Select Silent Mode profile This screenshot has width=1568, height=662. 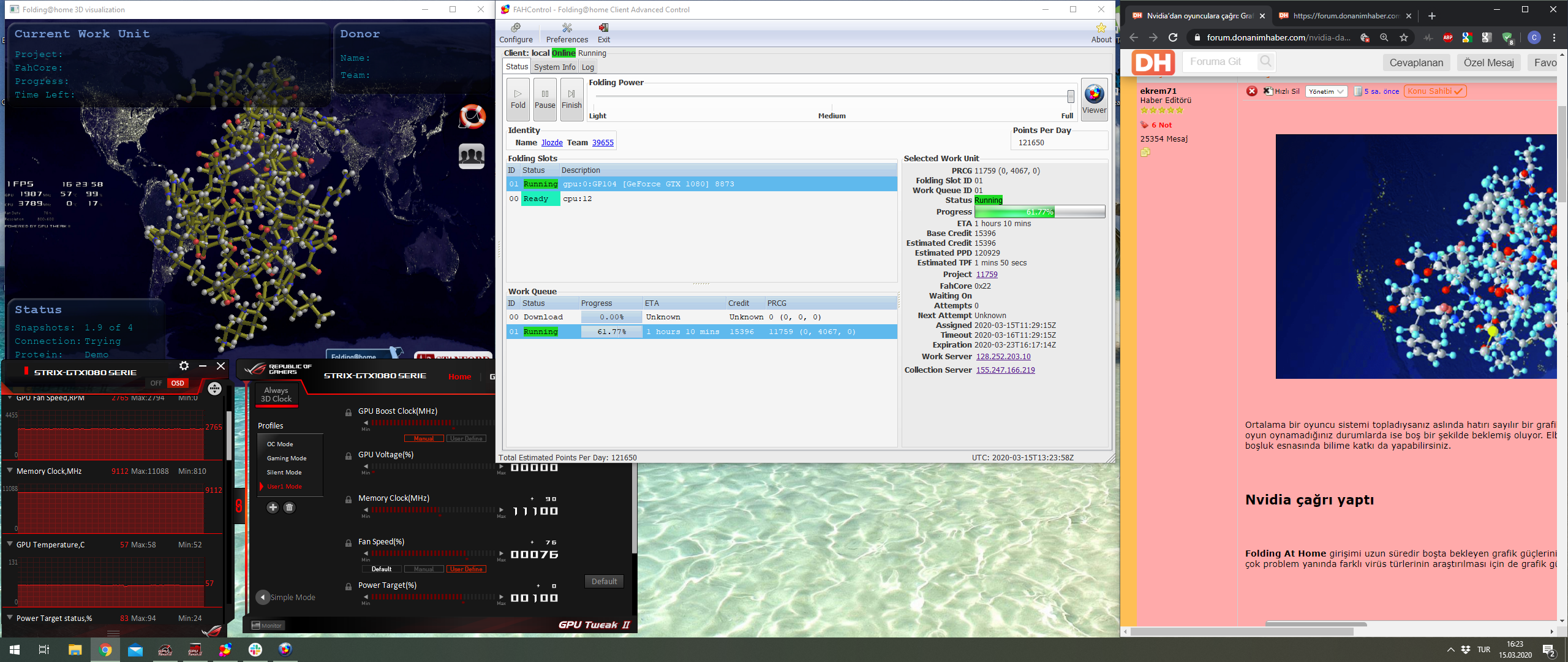pyautogui.click(x=284, y=472)
